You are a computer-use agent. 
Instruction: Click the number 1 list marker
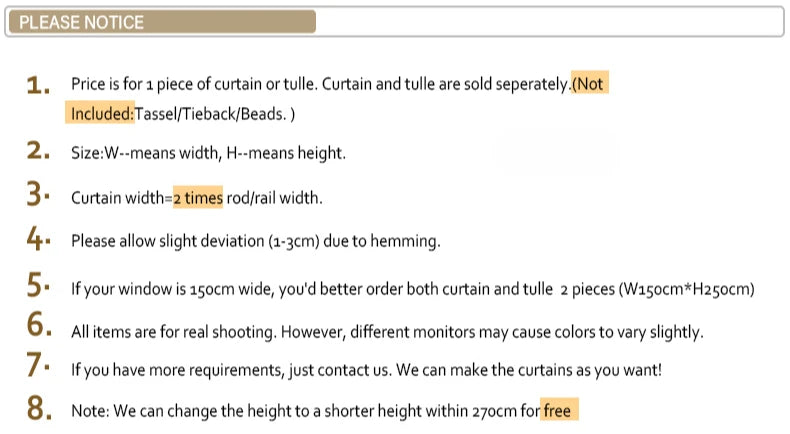38,85
